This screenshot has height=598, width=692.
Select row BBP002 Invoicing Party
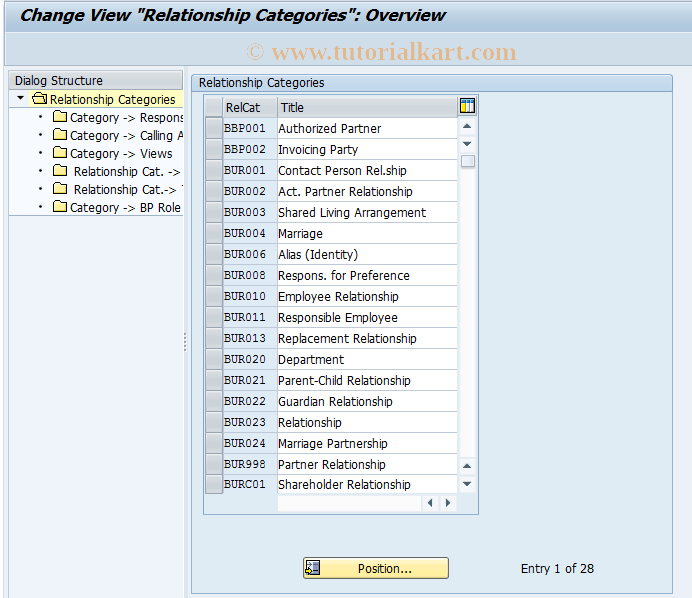[x=214, y=150]
